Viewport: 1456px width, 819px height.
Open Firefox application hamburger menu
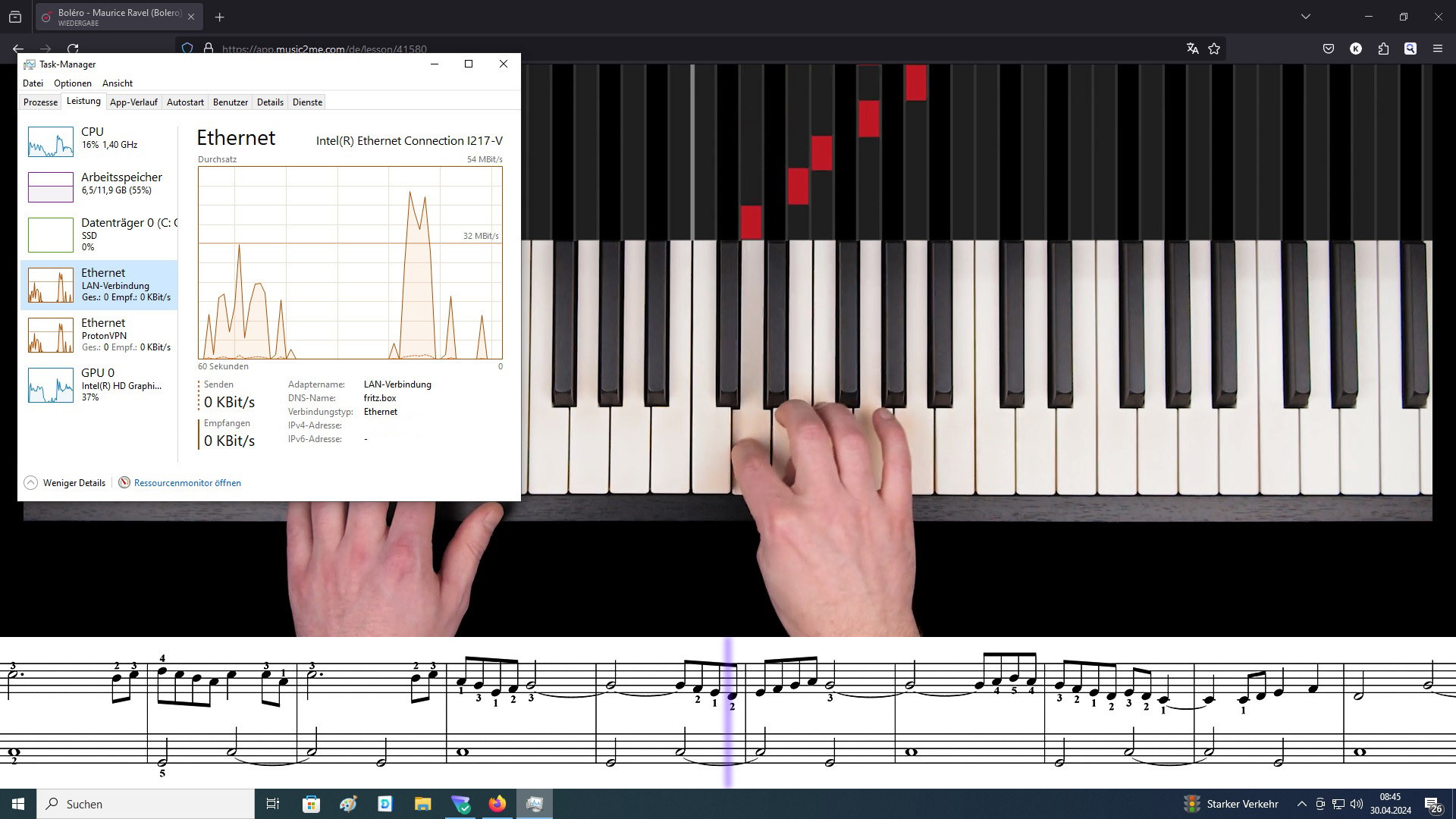click(x=1437, y=49)
